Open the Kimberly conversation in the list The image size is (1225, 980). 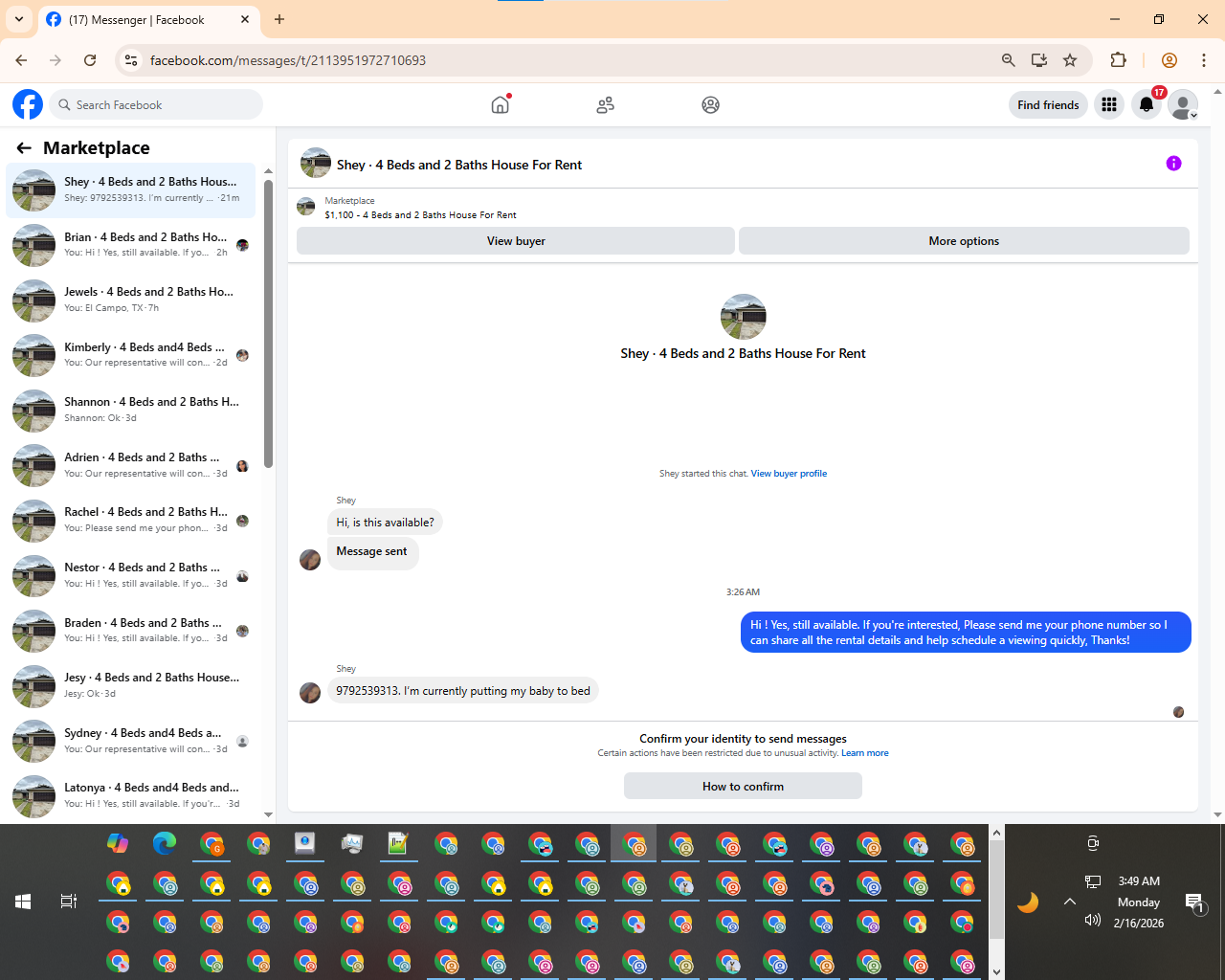point(131,355)
